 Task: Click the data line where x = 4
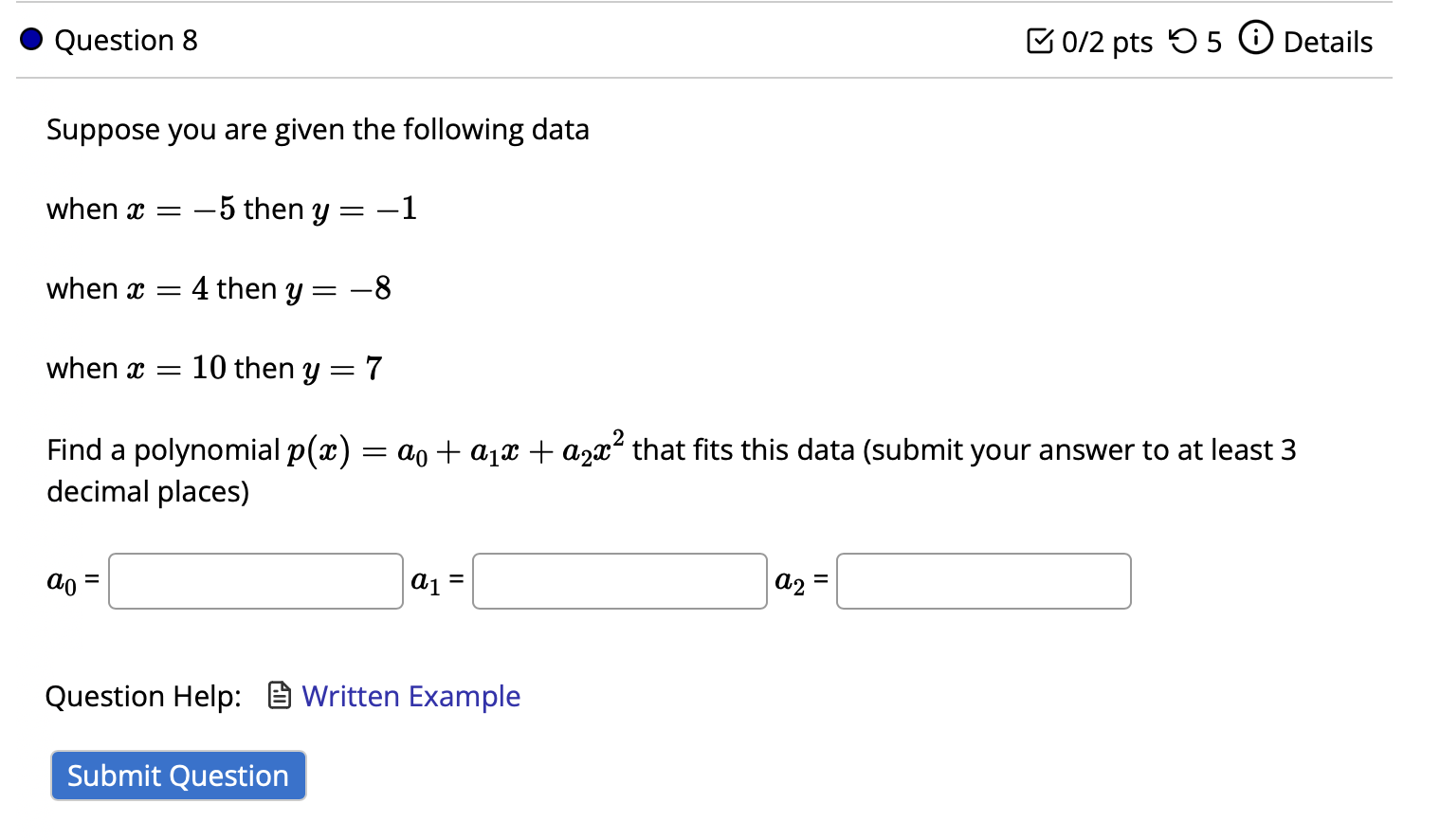219,288
